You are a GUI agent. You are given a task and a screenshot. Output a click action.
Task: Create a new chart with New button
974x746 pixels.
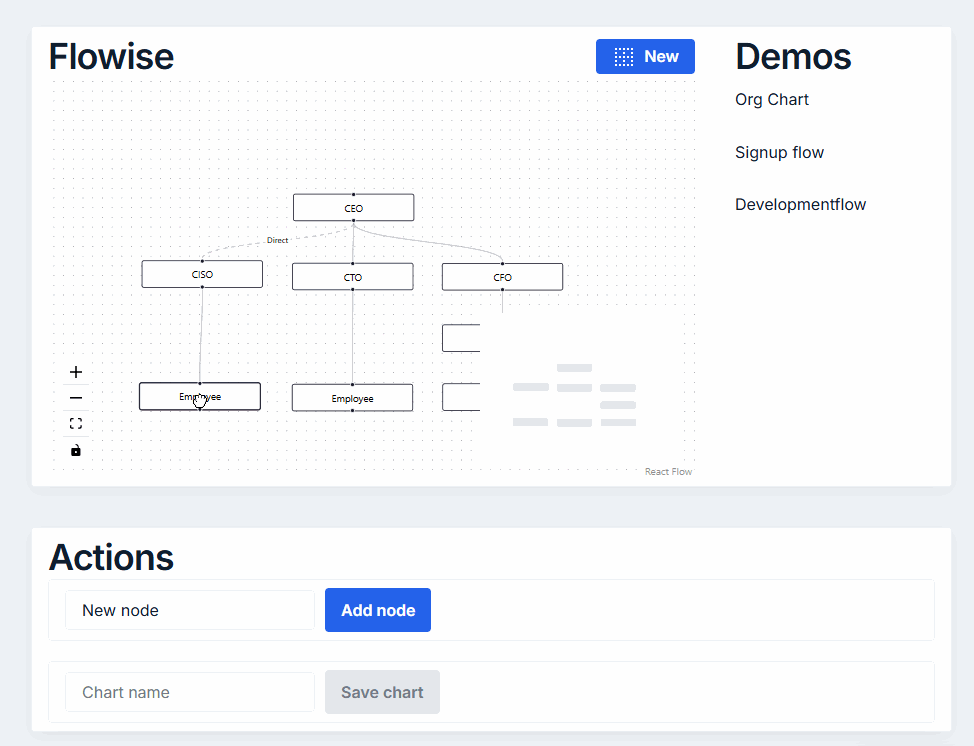pyautogui.click(x=645, y=57)
